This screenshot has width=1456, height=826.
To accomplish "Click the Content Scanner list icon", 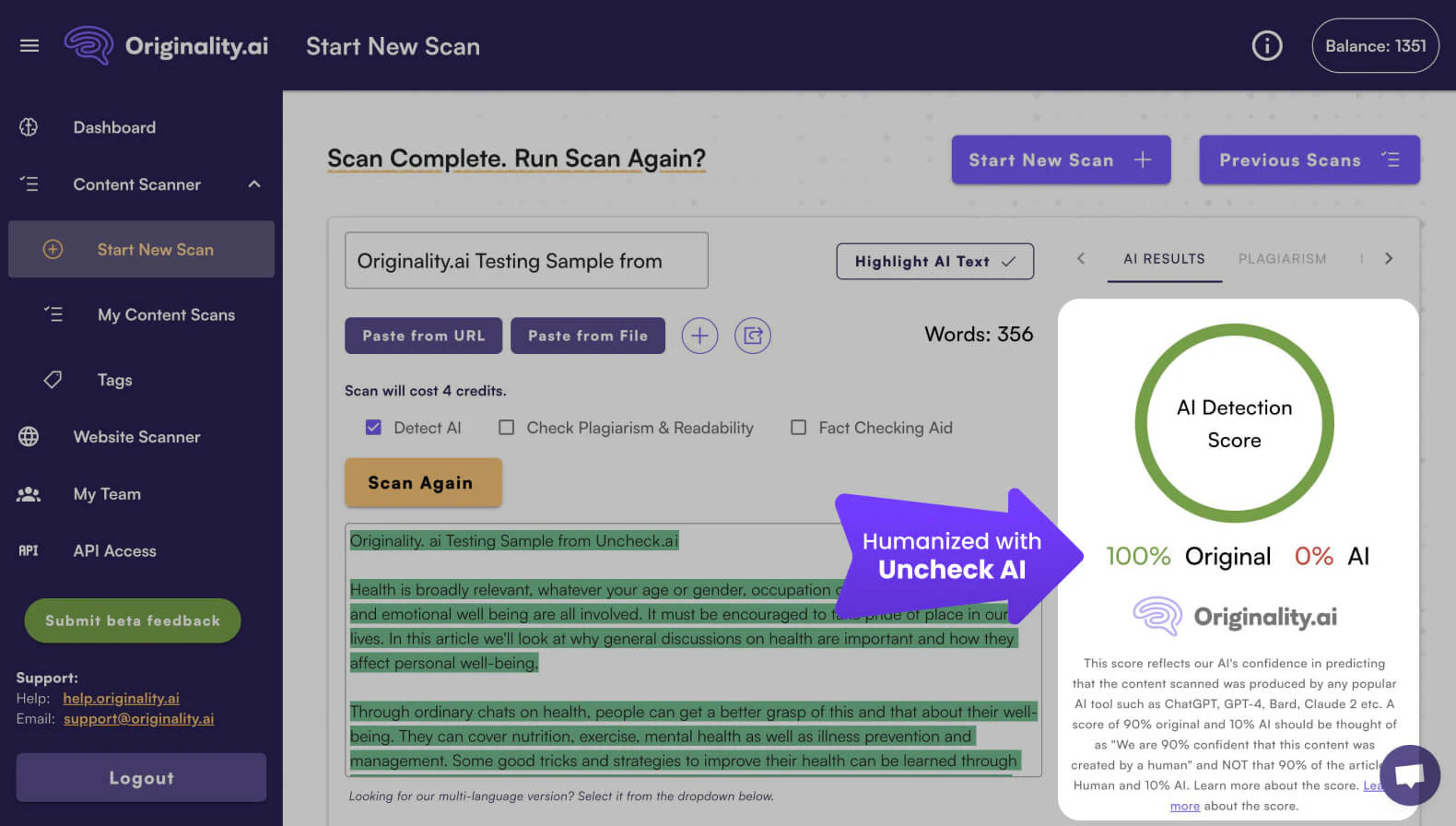I will click(x=29, y=184).
